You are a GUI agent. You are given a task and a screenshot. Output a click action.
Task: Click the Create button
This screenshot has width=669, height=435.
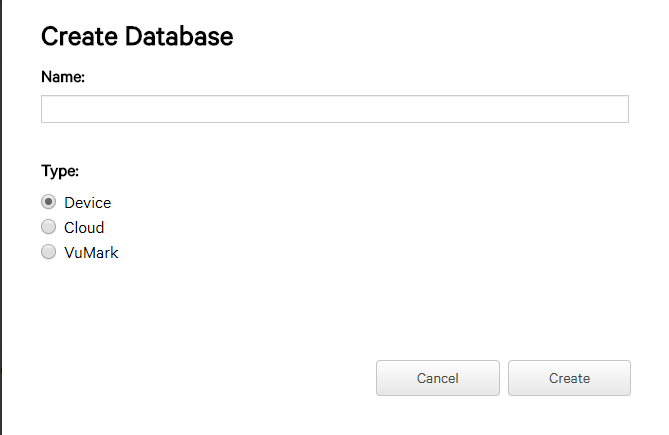click(x=569, y=378)
